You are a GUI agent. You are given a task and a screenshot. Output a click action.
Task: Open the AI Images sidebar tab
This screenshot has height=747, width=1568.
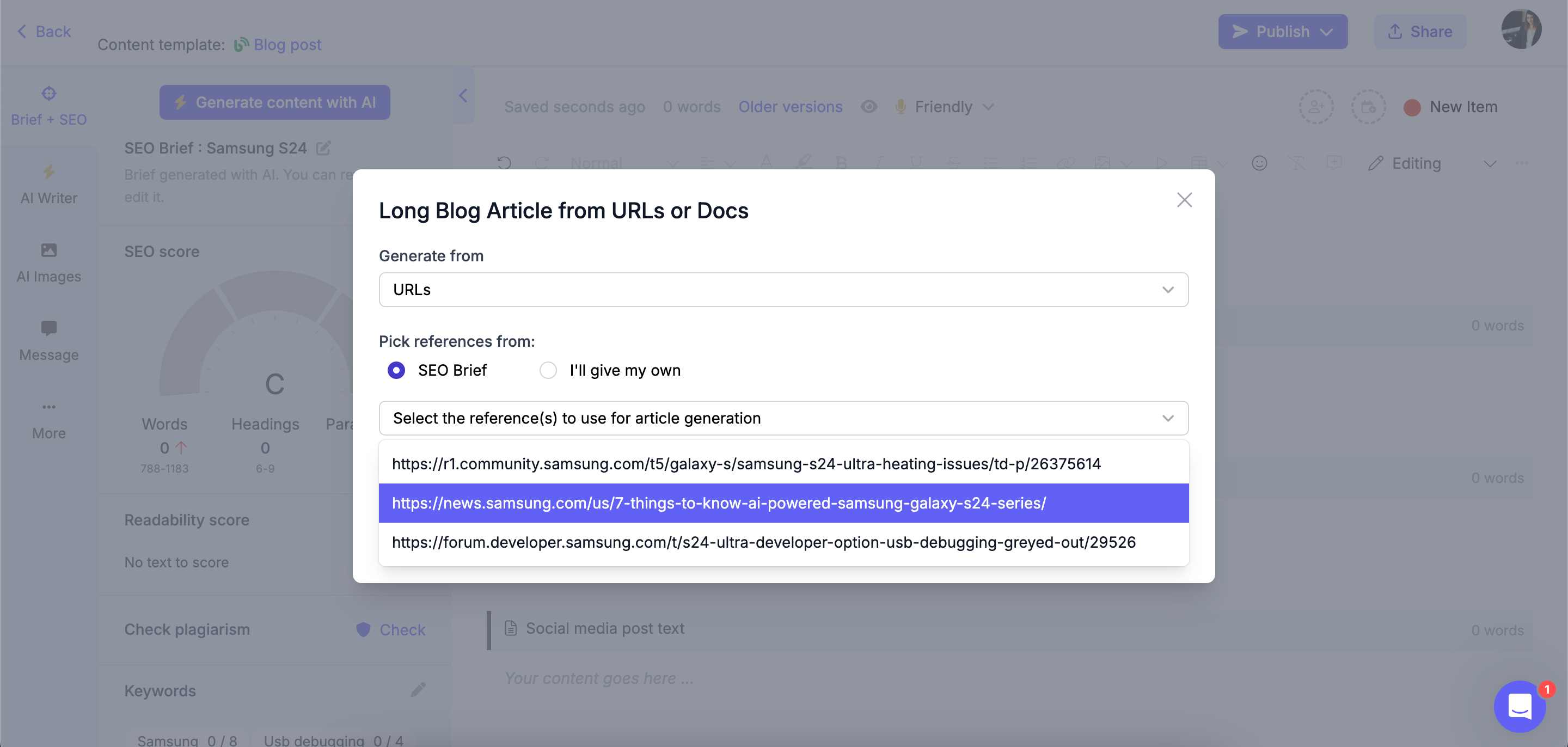click(48, 263)
